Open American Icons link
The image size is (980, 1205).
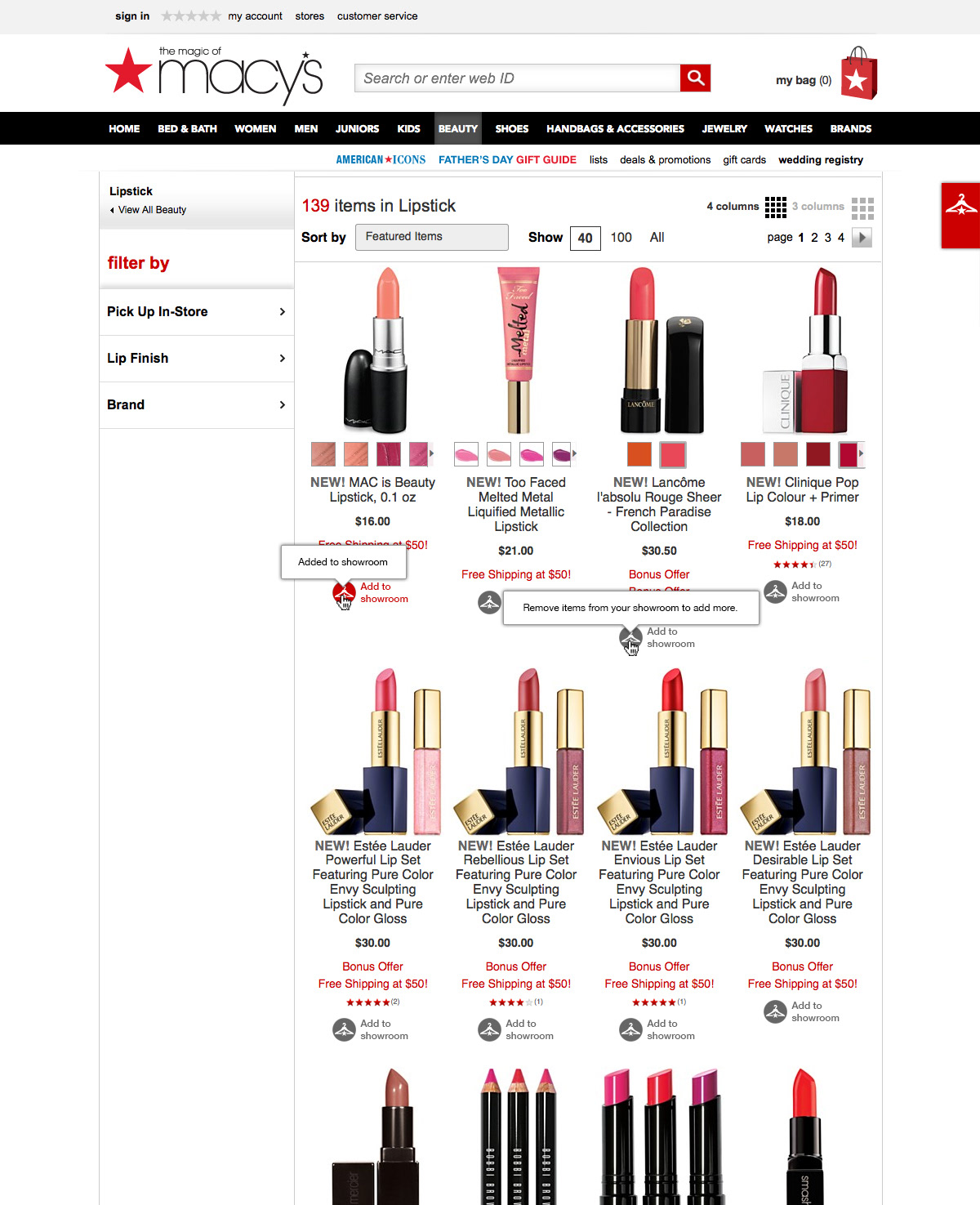coord(381,159)
